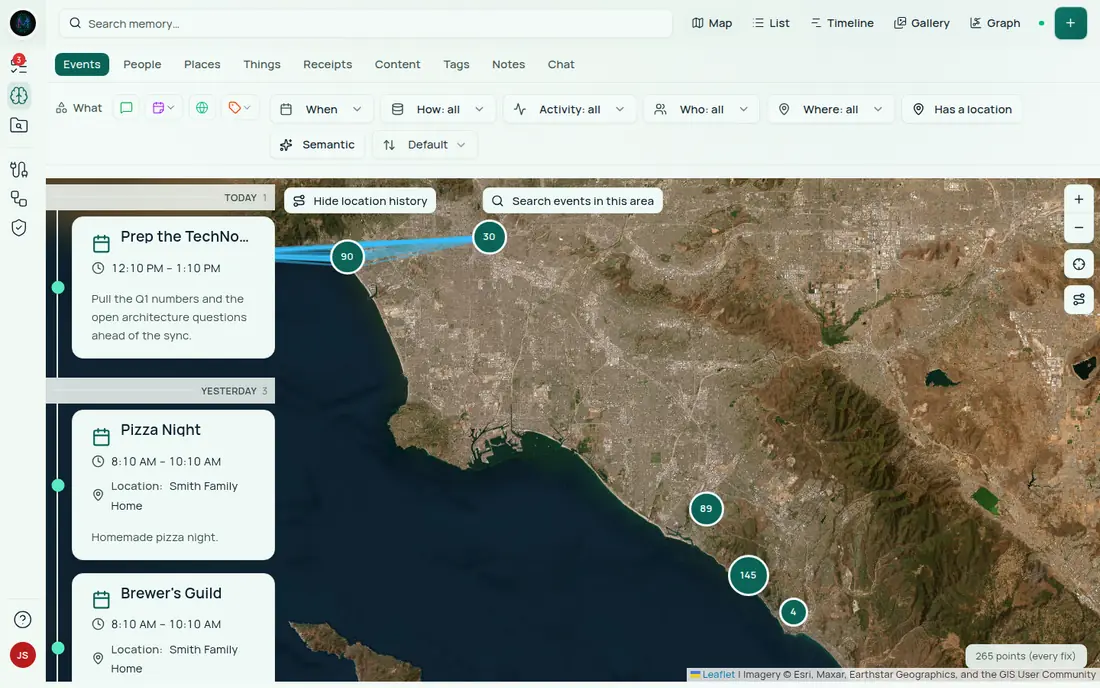Click Search events in this area
The height and width of the screenshot is (688, 1100).
point(572,201)
